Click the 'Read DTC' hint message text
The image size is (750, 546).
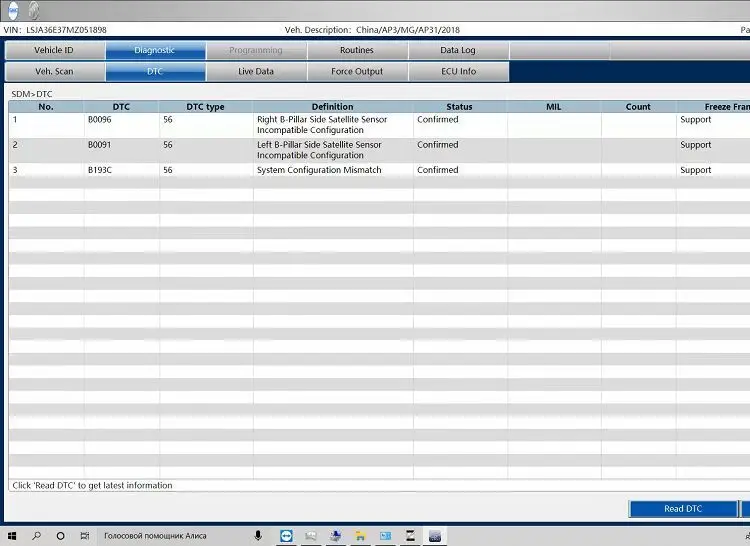point(92,486)
